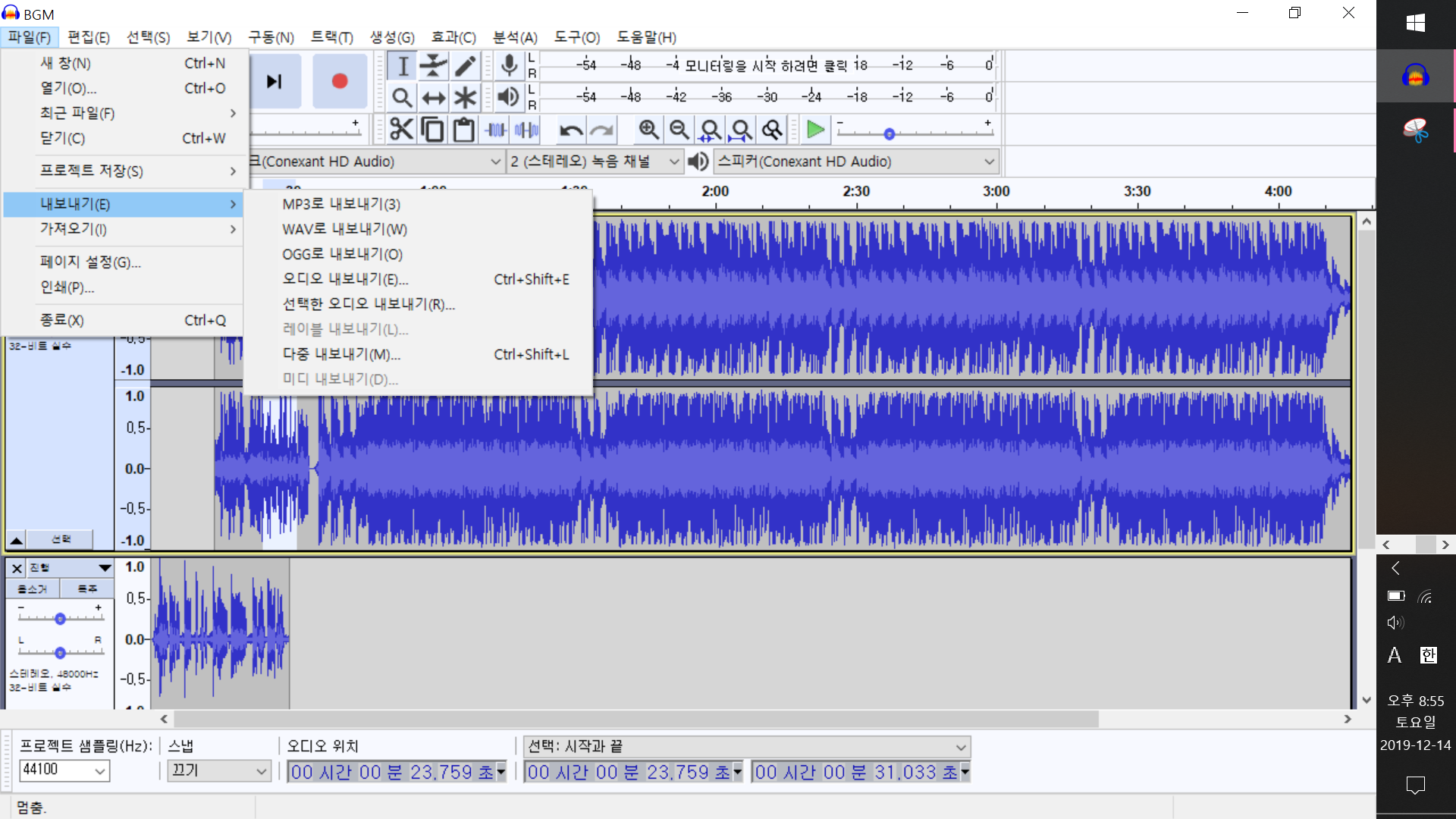Open the 효과 (Effect) menu
The height and width of the screenshot is (819, 1456).
(x=453, y=37)
